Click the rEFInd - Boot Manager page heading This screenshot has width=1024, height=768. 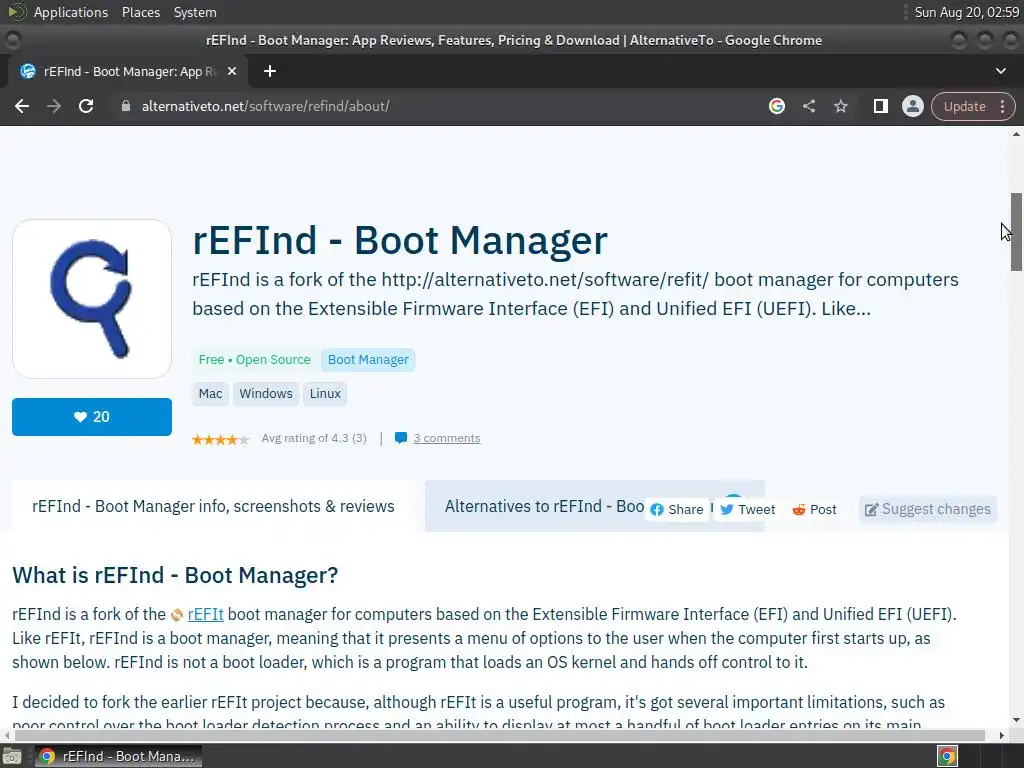(x=400, y=240)
